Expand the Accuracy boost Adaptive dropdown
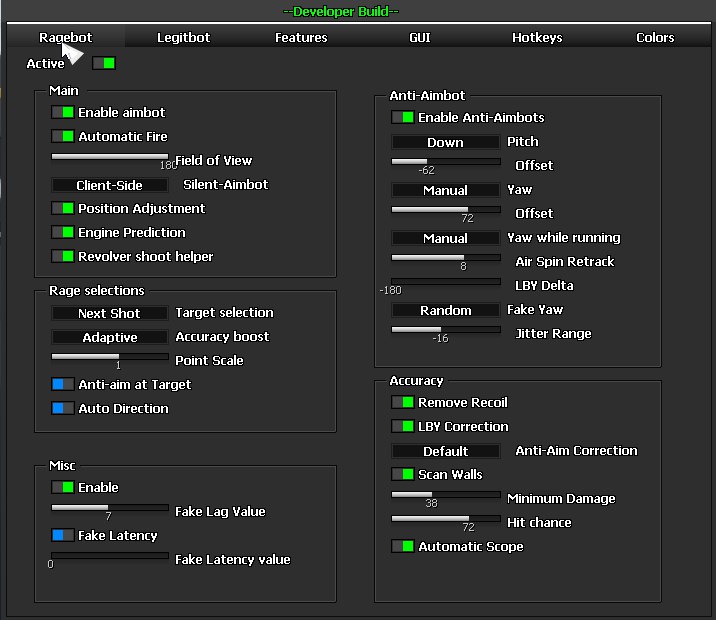 pyautogui.click(x=109, y=337)
